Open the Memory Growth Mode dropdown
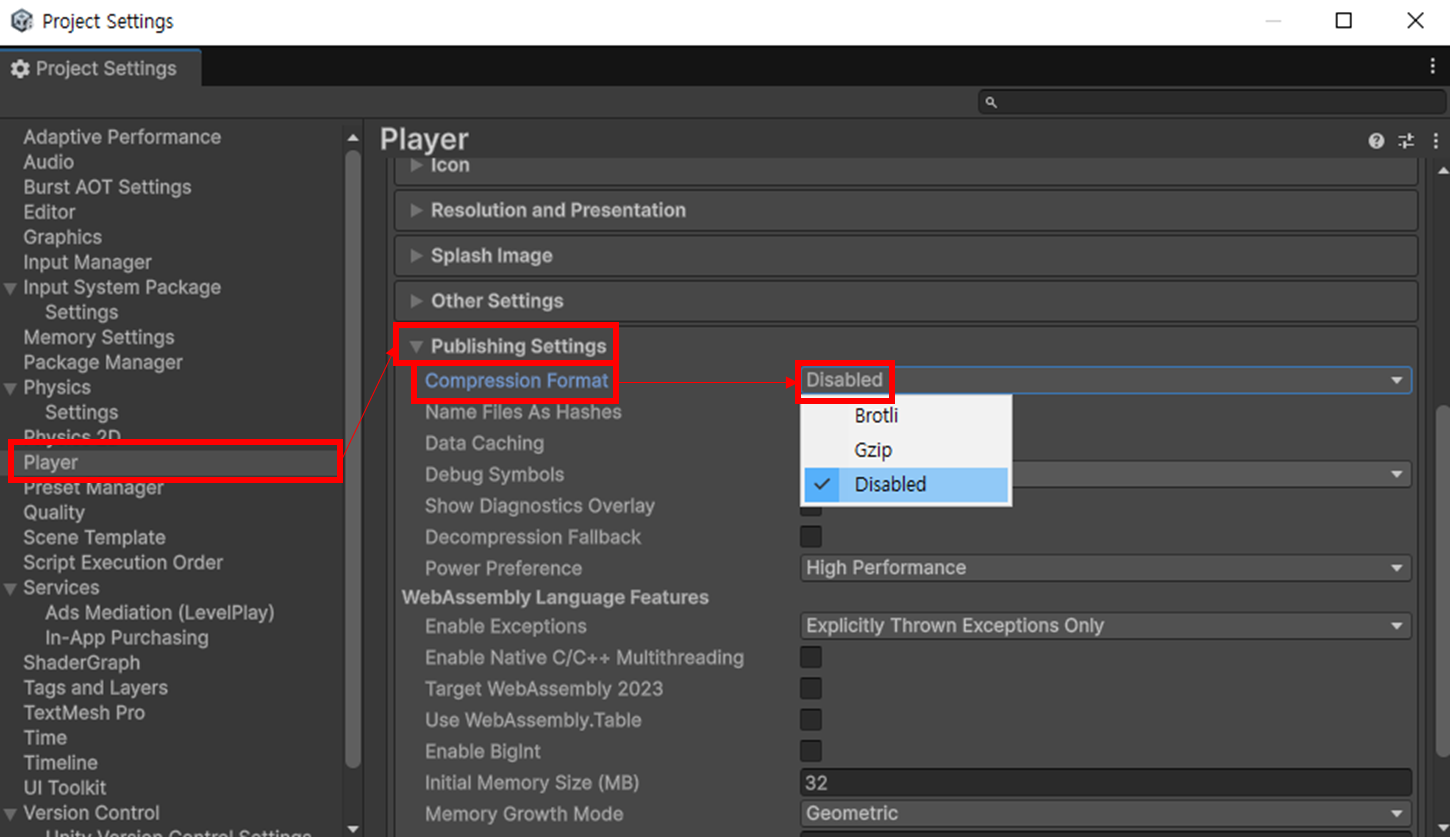 pos(1106,814)
